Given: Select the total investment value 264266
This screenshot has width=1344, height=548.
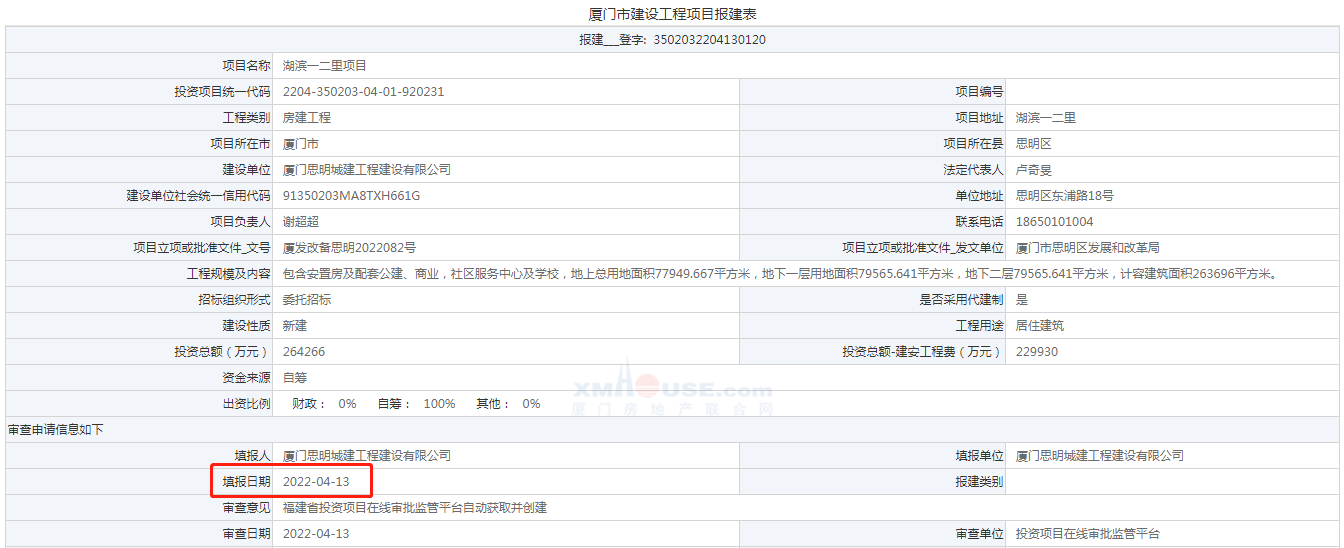Looking at the screenshot, I should [304, 352].
